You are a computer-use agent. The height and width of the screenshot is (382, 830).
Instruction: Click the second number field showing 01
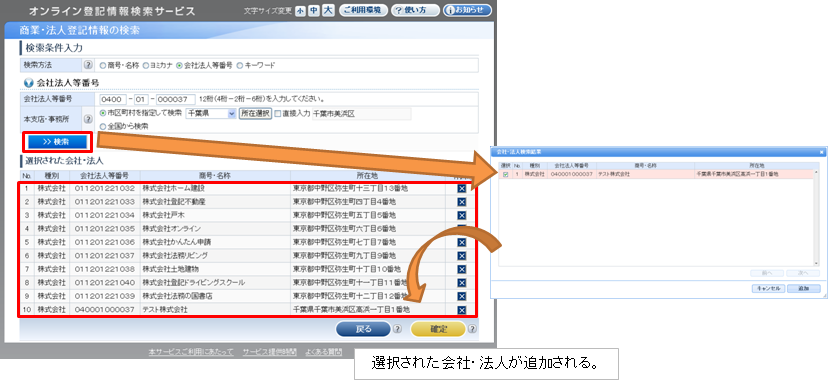(x=141, y=99)
